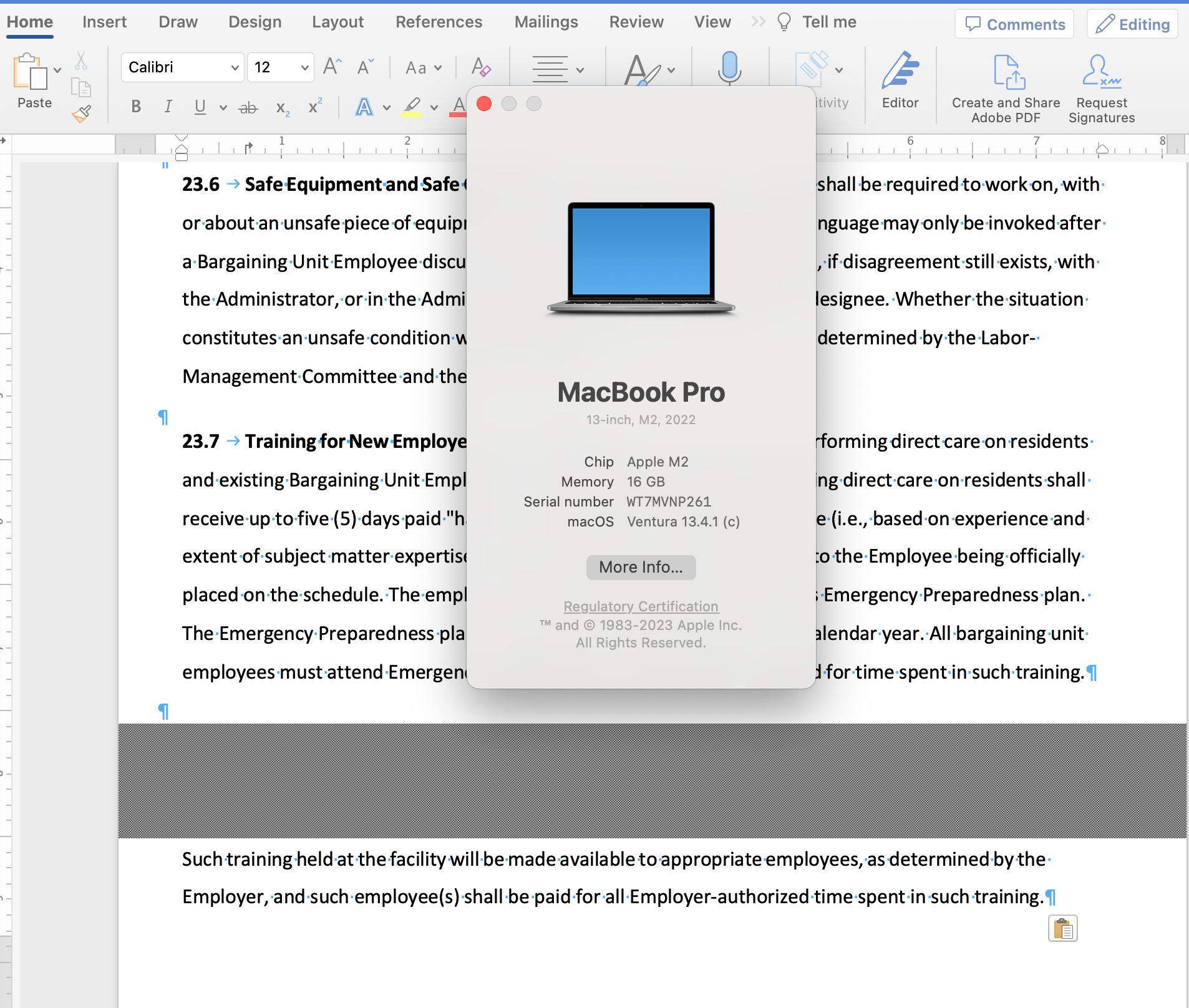Open the Editor pane
This screenshot has width=1189, height=1008.
point(900,80)
